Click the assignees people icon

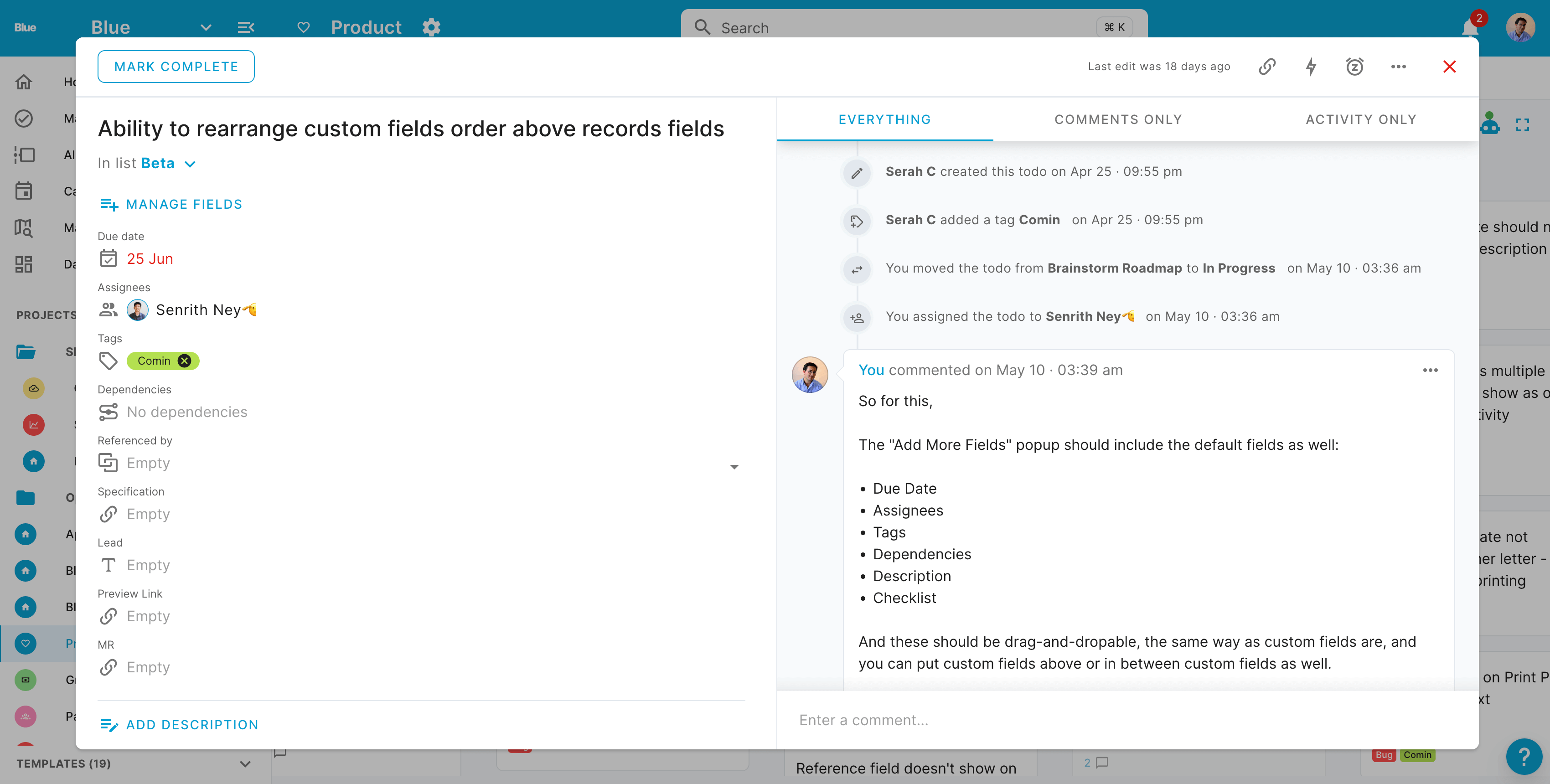coord(108,310)
